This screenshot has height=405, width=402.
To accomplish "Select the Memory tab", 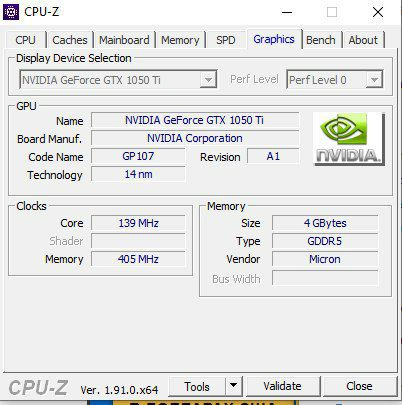I will click(180, 40).
